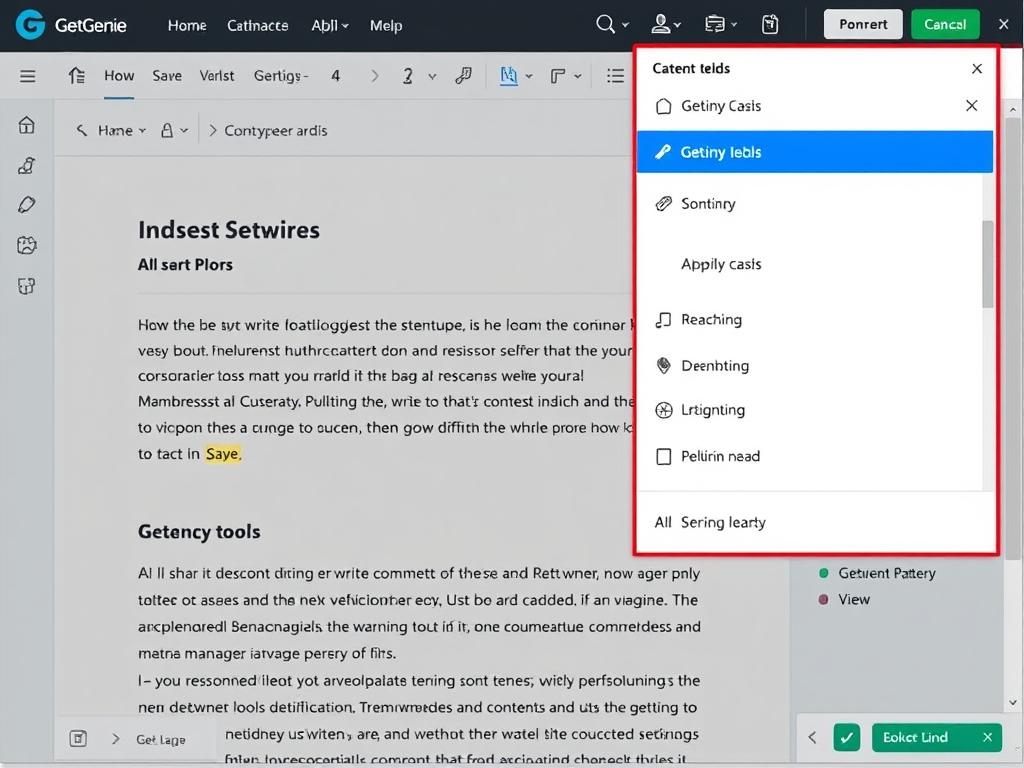
Task: Close the Catent telds panel
Action: click(977, 69)
